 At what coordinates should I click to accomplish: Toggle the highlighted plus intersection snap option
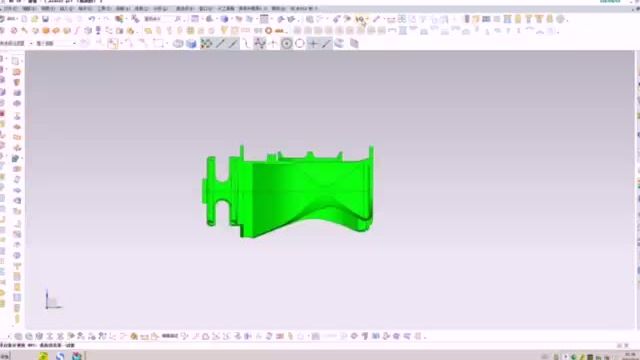313,43
